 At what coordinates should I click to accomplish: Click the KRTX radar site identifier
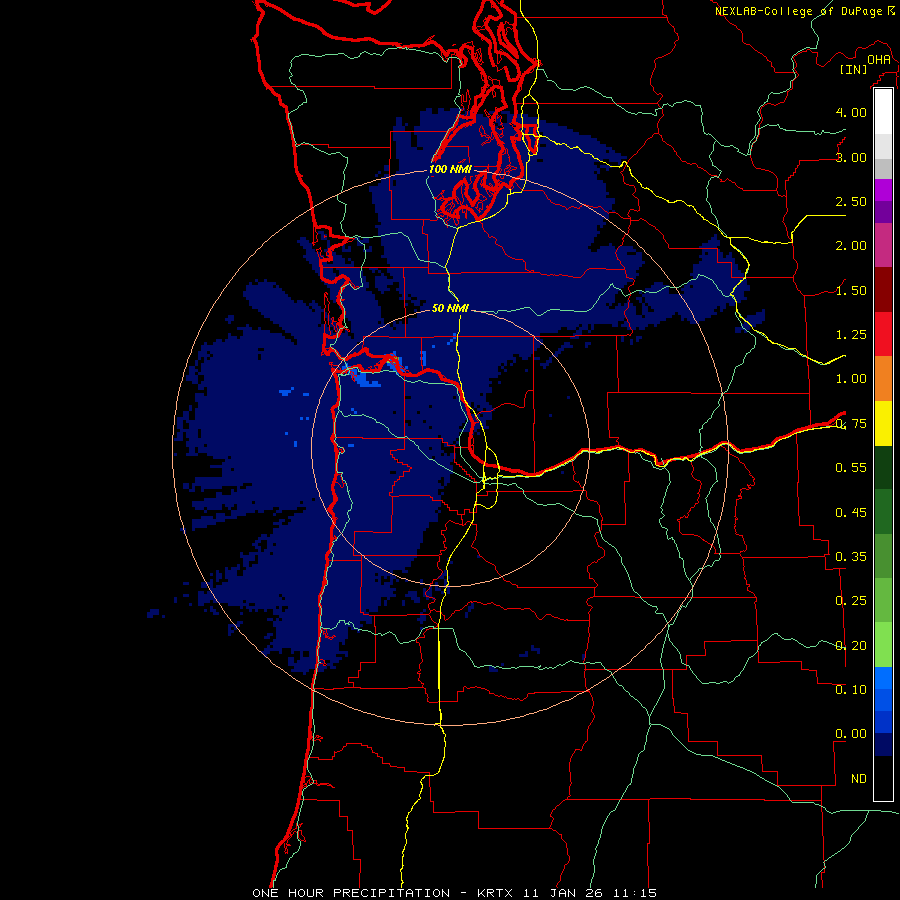pyautogui.click(x=497, y=893)
